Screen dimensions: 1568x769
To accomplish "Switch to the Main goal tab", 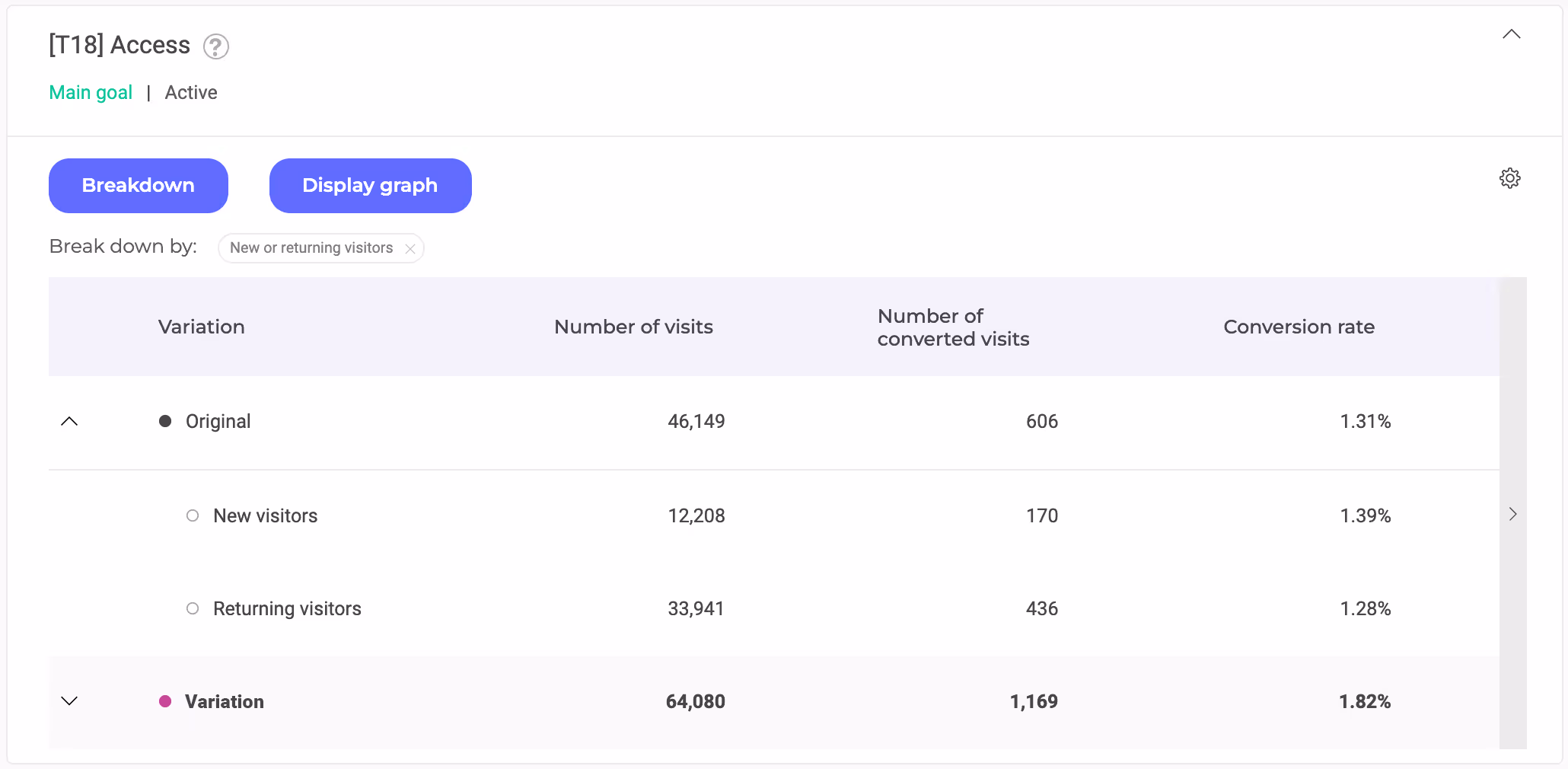I will tap(90, 92).
